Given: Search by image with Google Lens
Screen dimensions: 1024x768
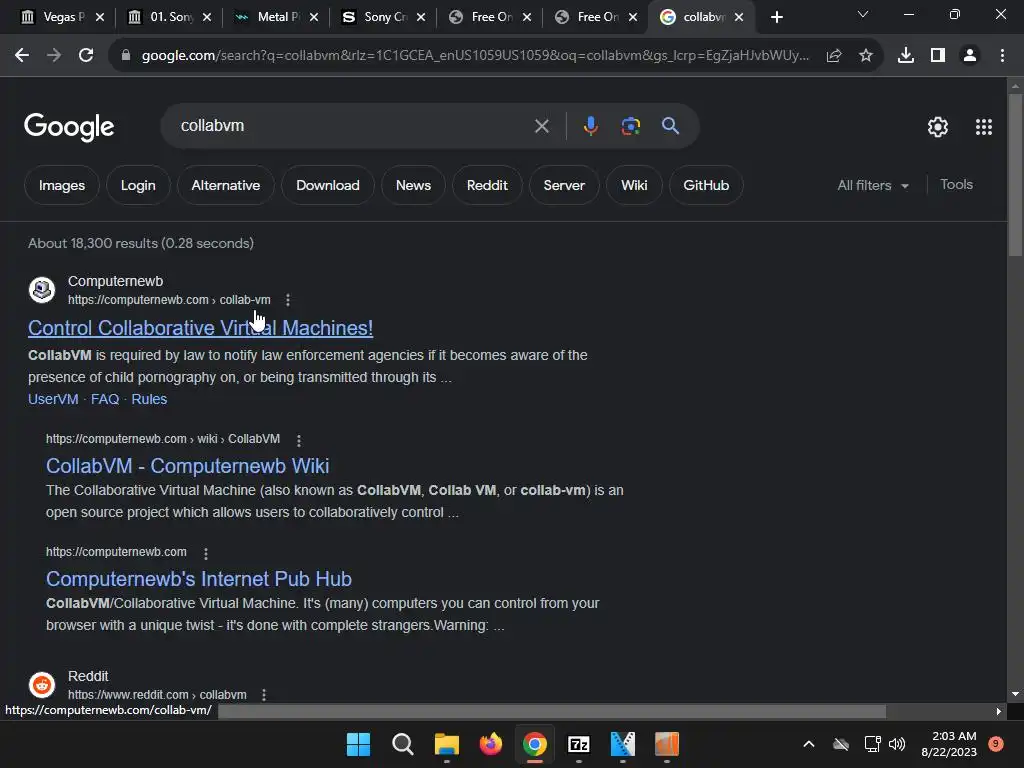Looking at the screenshot, I should [x=631, y=126].
